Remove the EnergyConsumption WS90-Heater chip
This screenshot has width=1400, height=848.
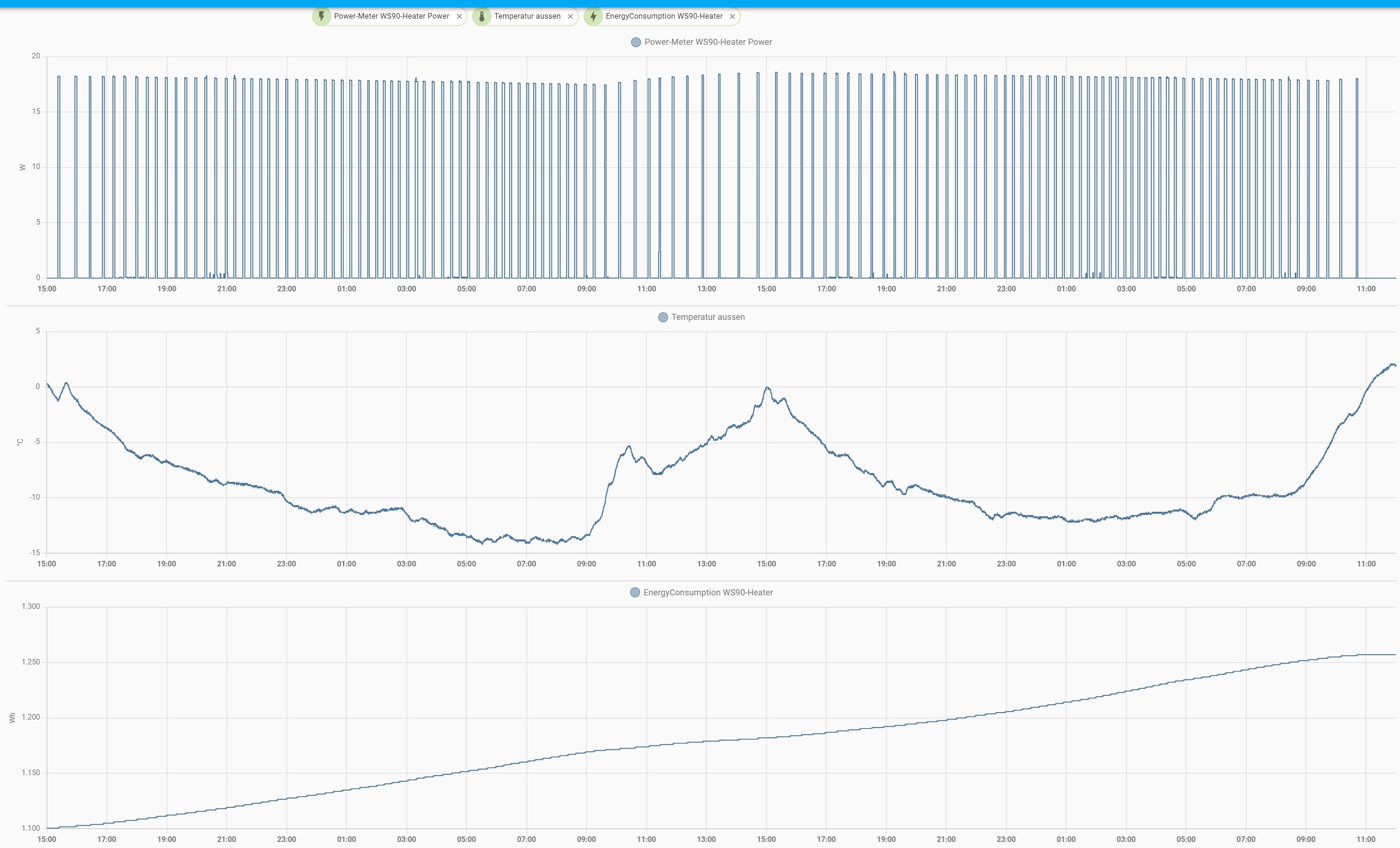pyautogui.click(x=732, y=16)
